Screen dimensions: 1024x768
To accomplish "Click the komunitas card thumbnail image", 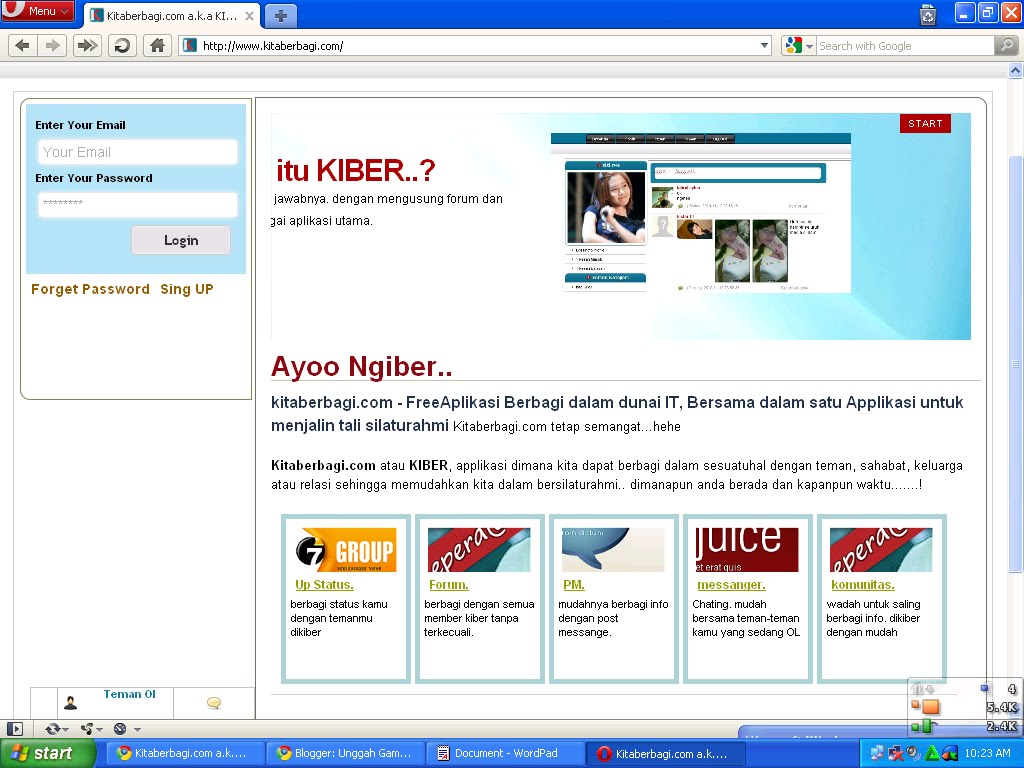I will tap(881, 550).
